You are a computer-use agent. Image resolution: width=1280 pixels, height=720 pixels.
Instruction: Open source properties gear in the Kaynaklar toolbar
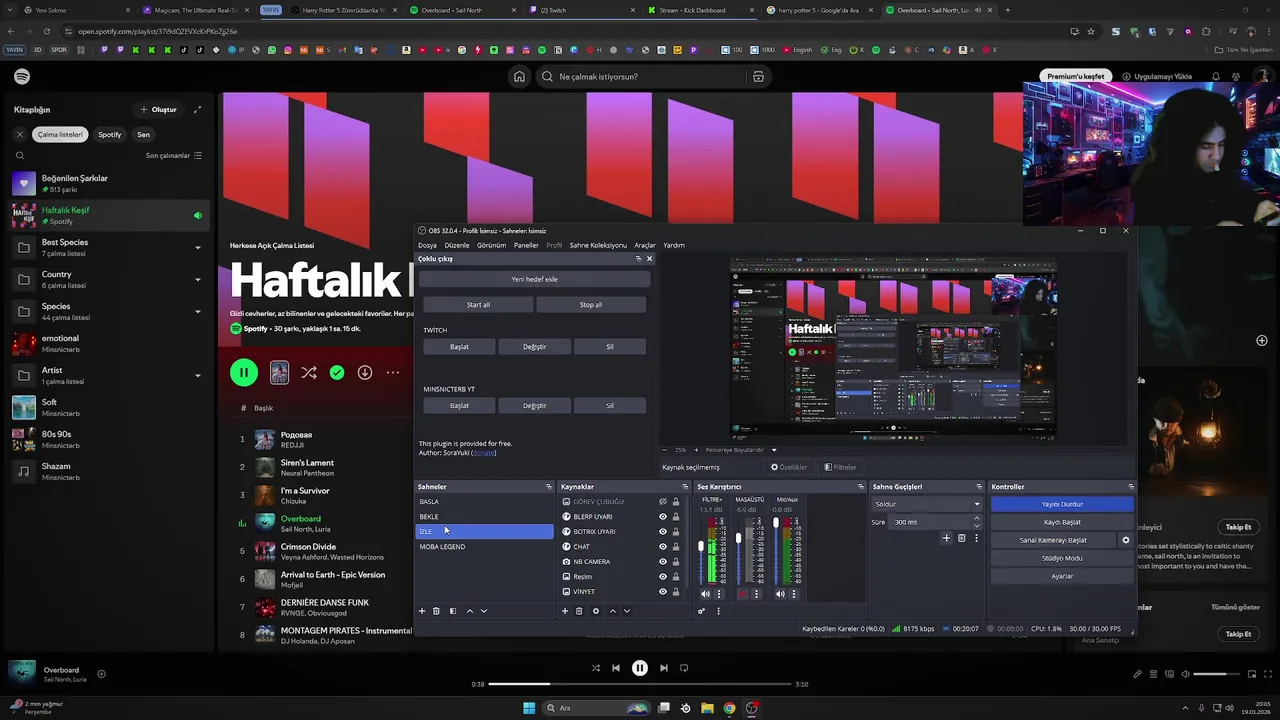point(596,611)
